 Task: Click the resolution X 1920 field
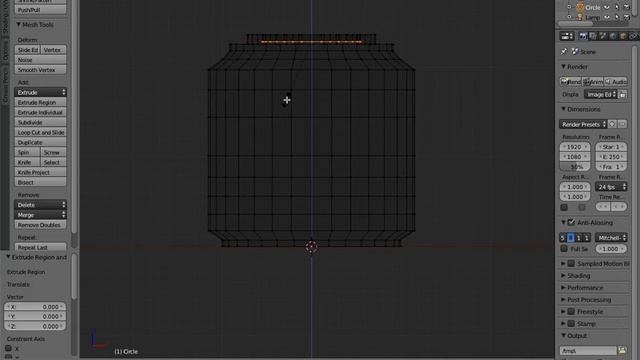coord(575,147)
